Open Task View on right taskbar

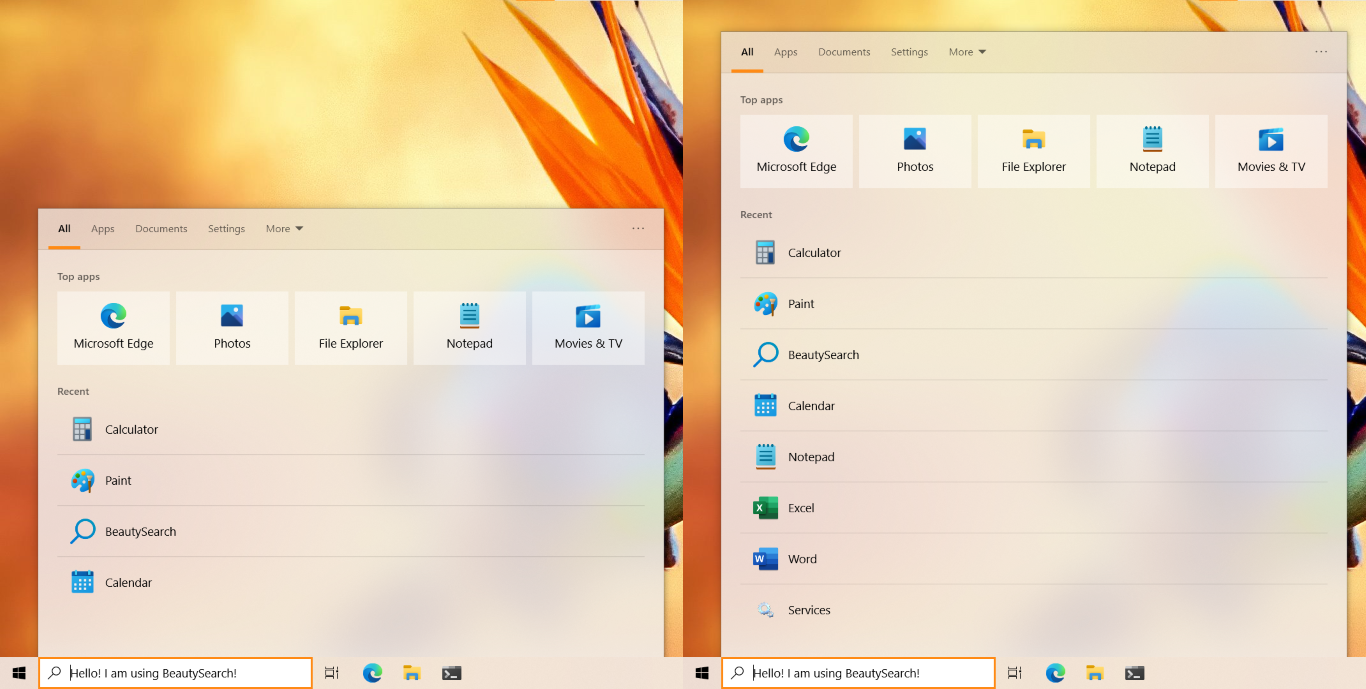click(x=1015, y=673)
